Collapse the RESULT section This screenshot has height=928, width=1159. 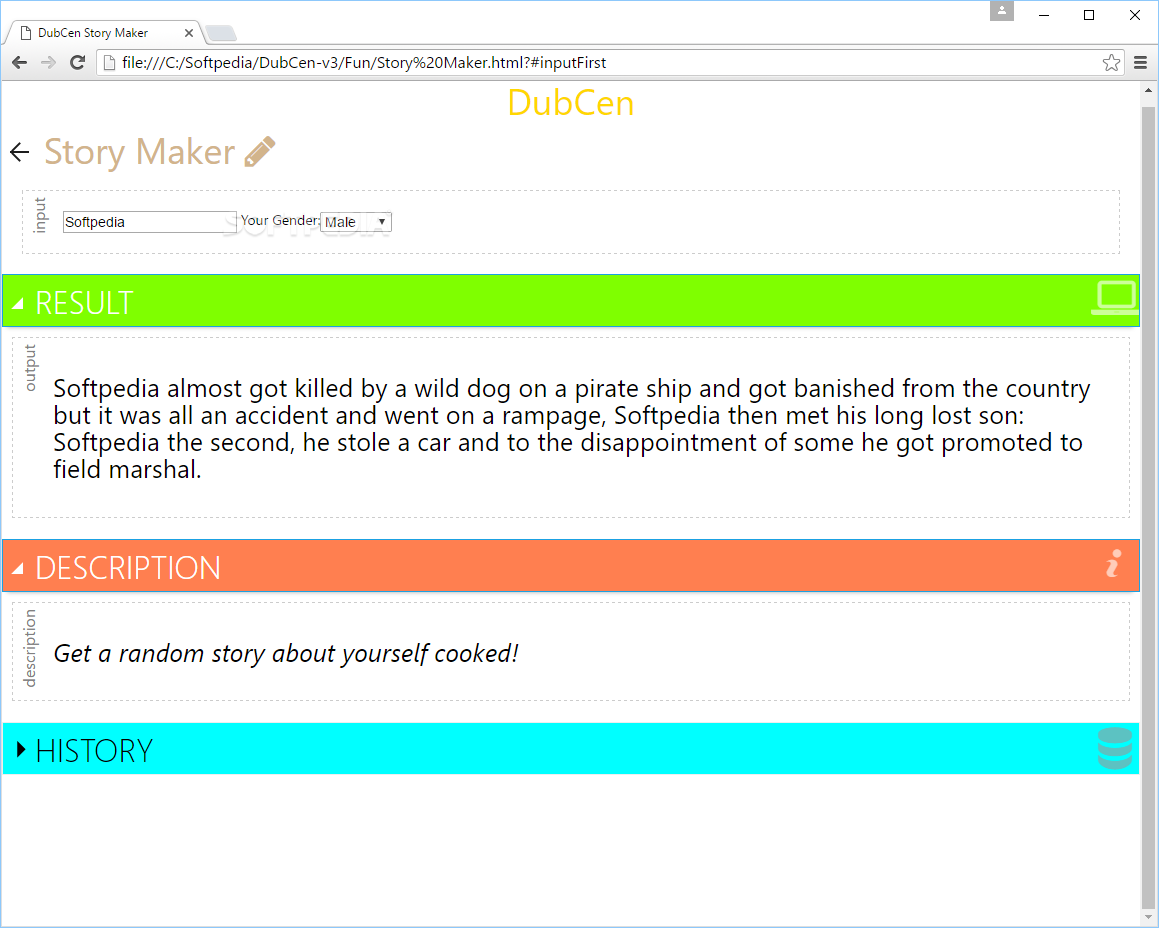pos(571,300)
